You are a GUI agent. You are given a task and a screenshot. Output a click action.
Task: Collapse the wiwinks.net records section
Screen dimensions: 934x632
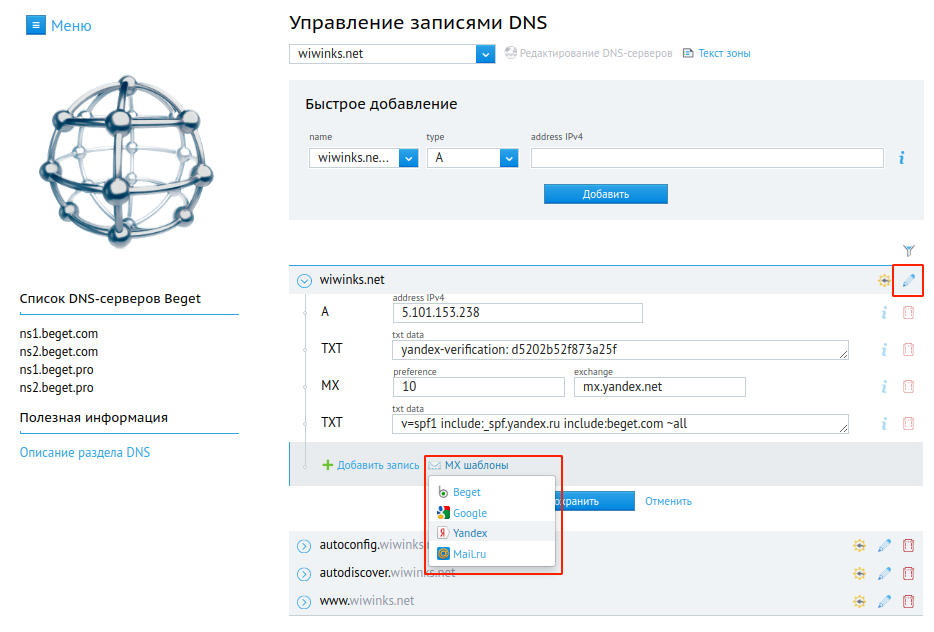click(305, 281)
